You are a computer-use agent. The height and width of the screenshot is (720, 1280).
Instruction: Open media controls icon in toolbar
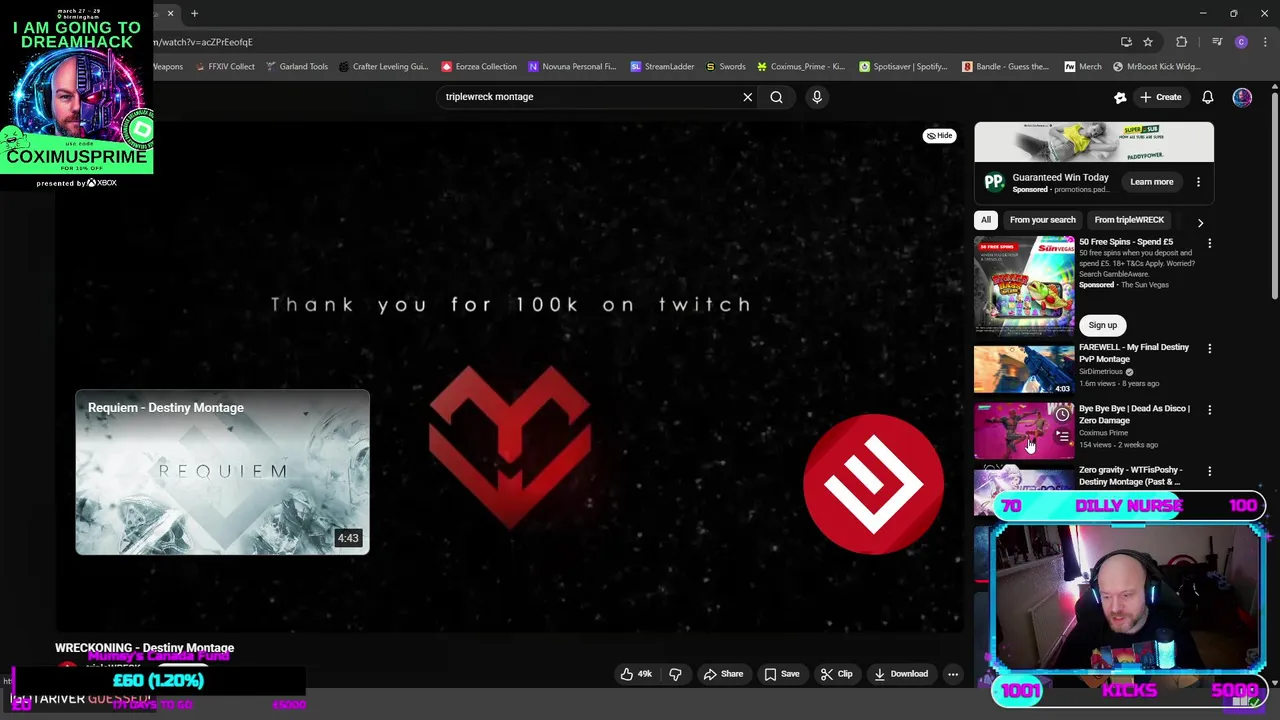tap(1217, 42)
